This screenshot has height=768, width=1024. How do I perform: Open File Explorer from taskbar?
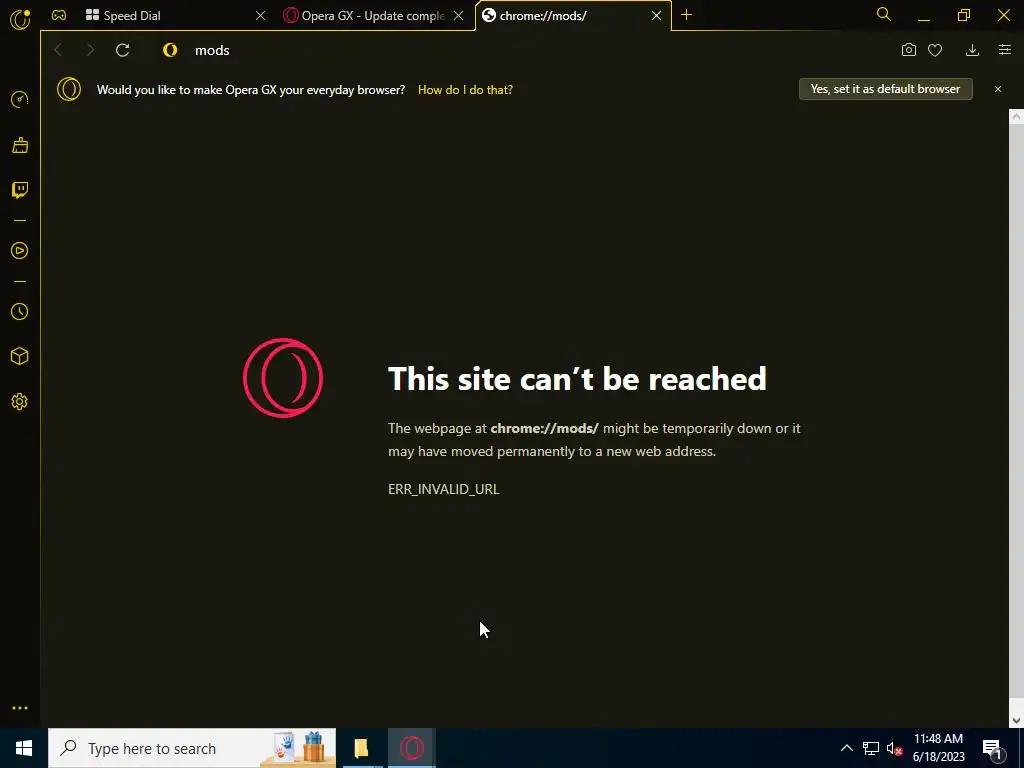(x=362, y=748)
